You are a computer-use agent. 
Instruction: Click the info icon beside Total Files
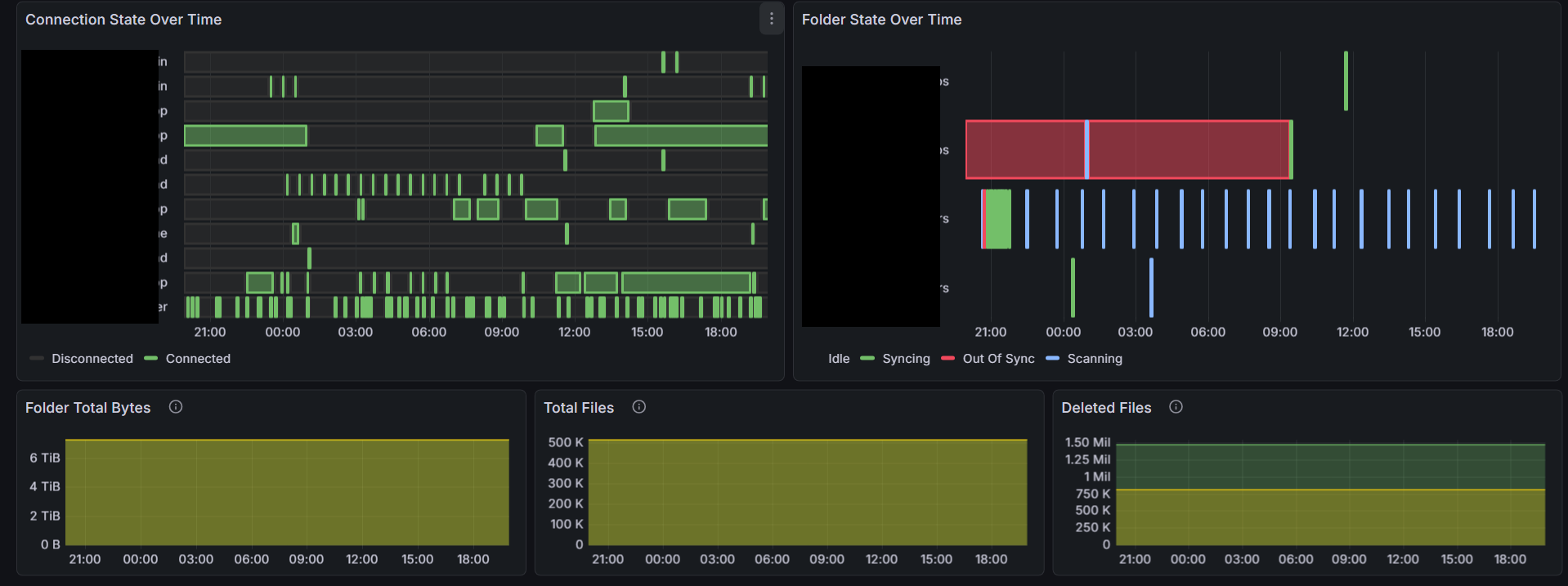point(639,407)
